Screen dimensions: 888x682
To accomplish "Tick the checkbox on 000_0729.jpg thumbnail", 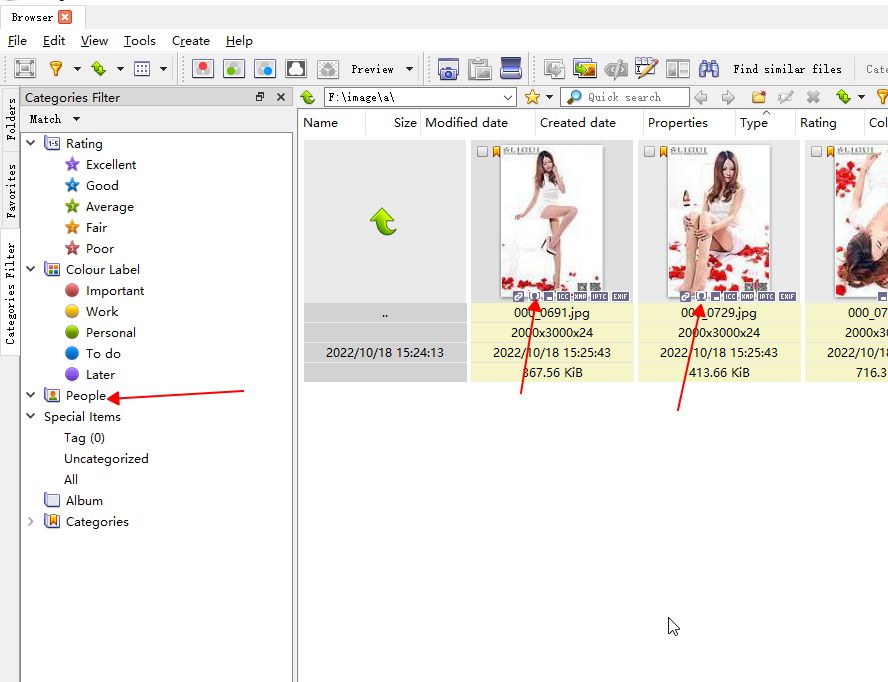I will 650,151.
